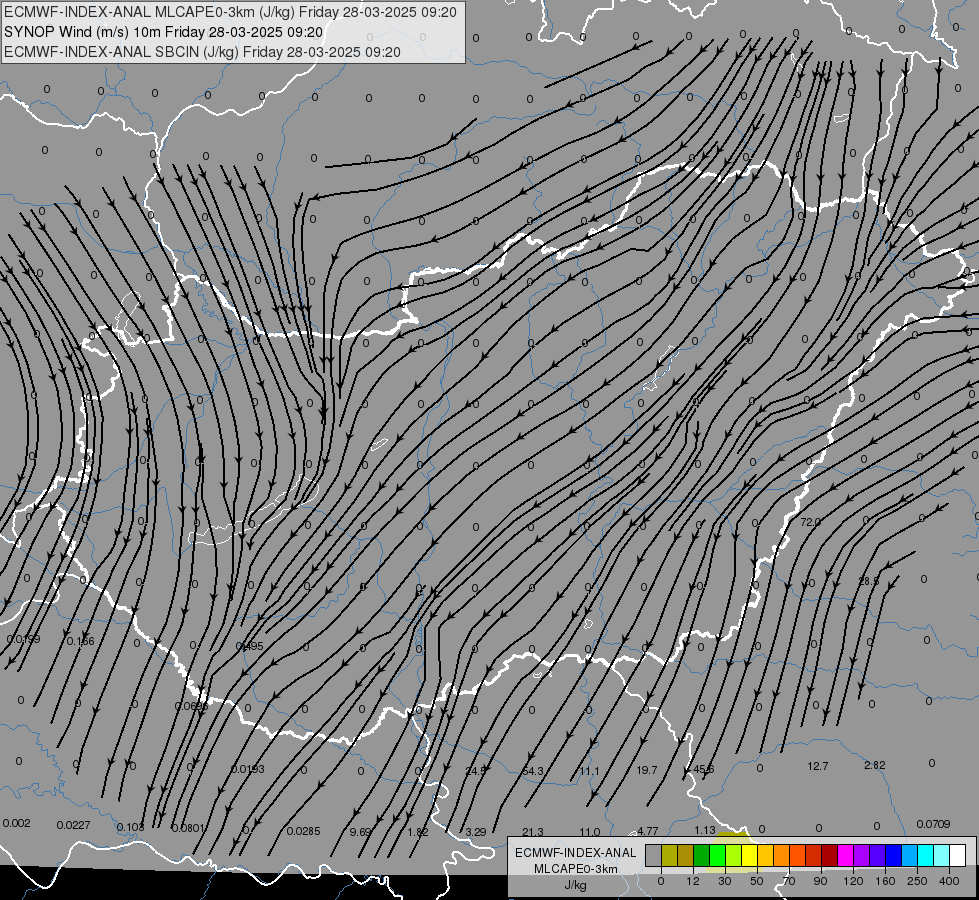Select the pure yellow legend swatch
Screen dimensions: 979x900
(x=749, y=856)
